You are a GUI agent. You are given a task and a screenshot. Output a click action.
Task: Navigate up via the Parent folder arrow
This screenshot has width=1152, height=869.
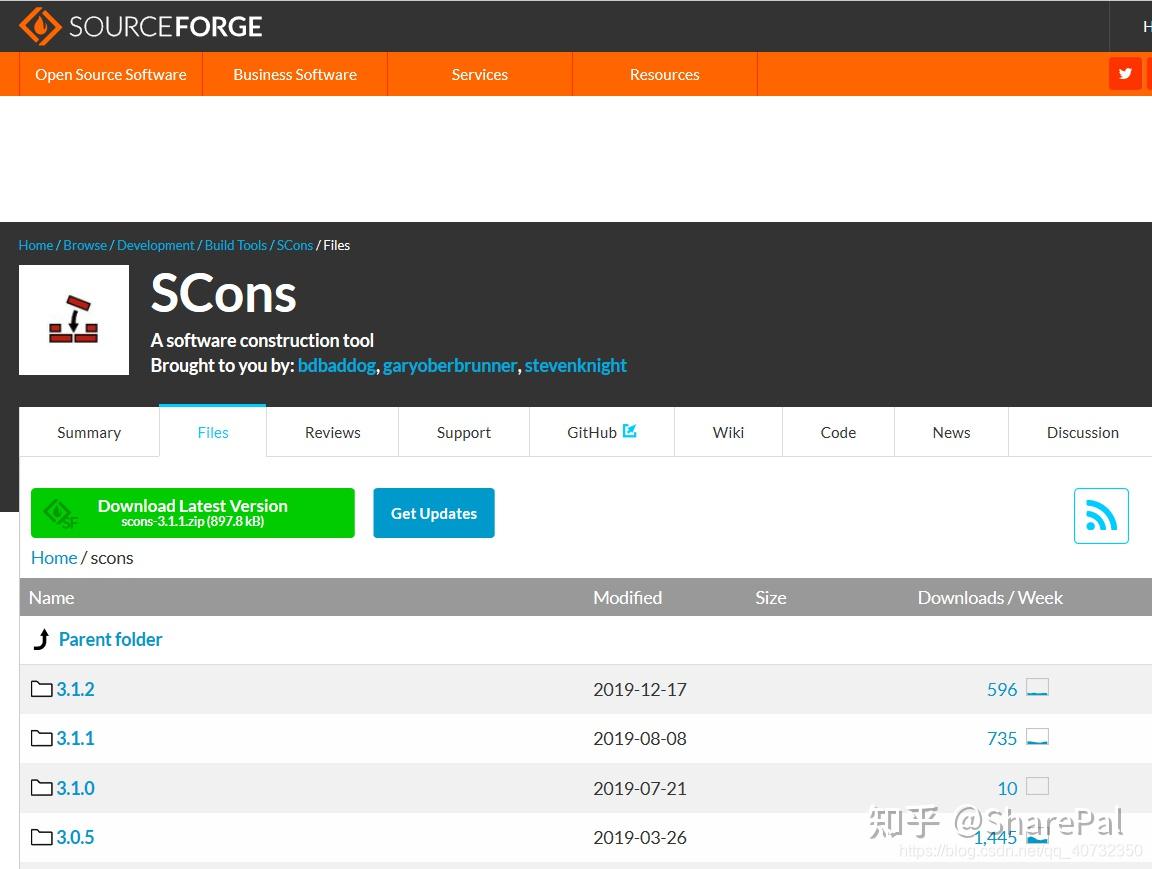(x=41, y=639)
